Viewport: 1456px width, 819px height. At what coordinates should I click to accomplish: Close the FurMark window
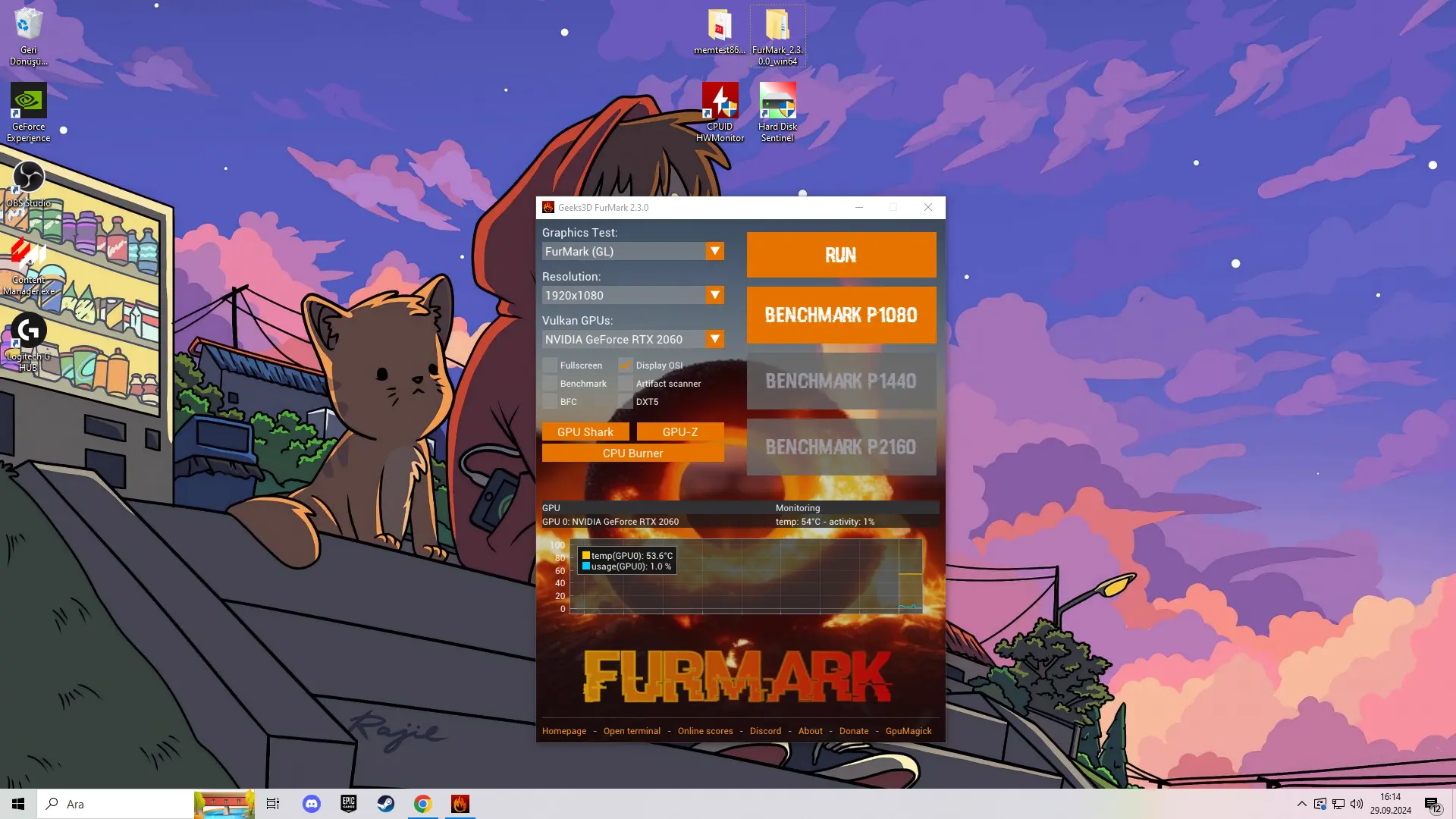[x=928, y=207]
